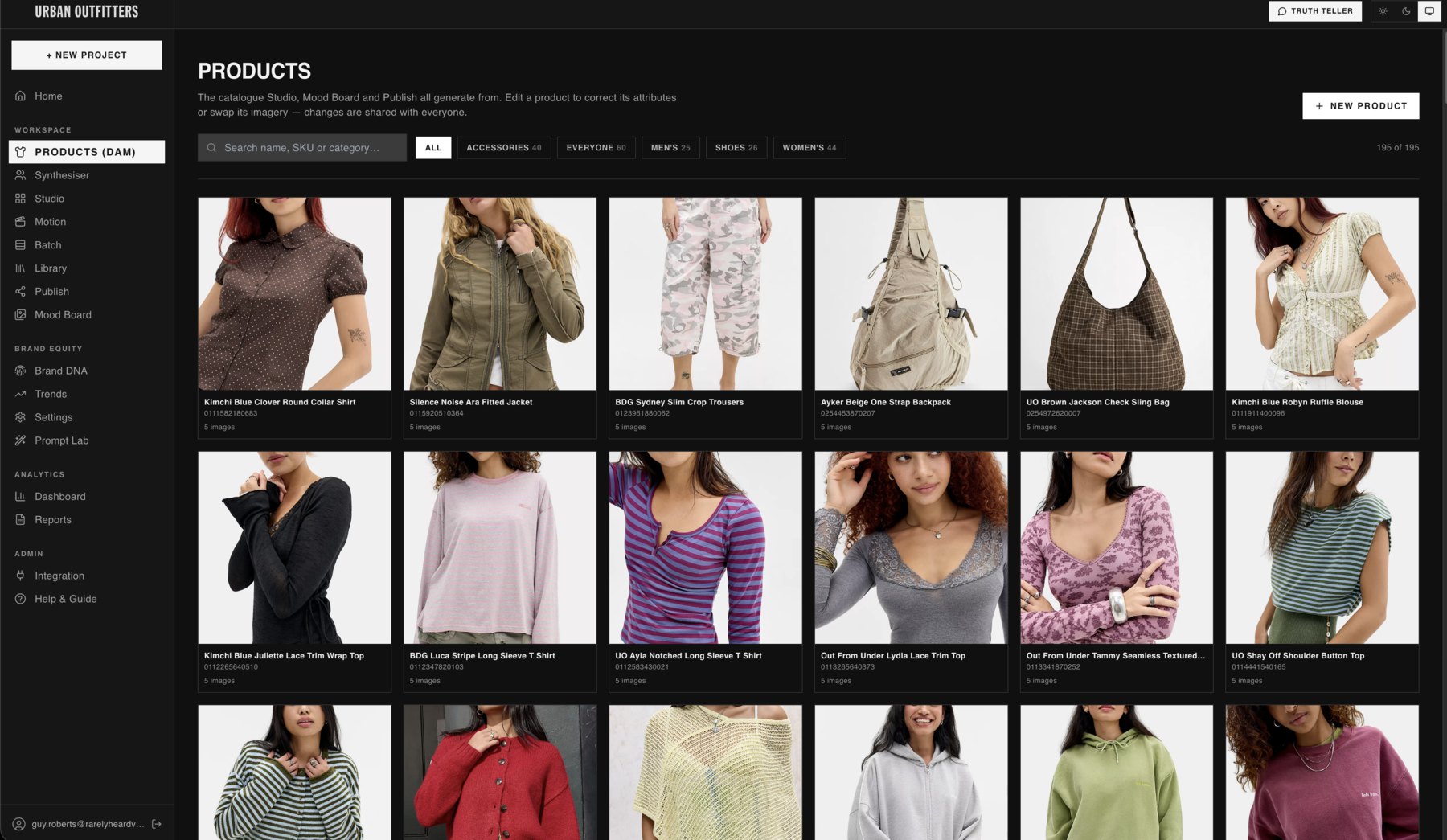1447x840 pixels.
Task: Click SKU 0254453870207 text
Action: point(847,413)
